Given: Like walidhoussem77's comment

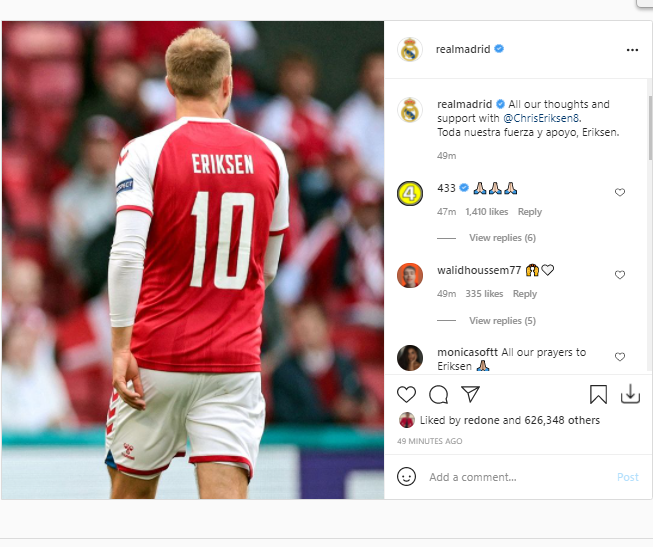Looking at the screenshot, I should coord(620,274).
